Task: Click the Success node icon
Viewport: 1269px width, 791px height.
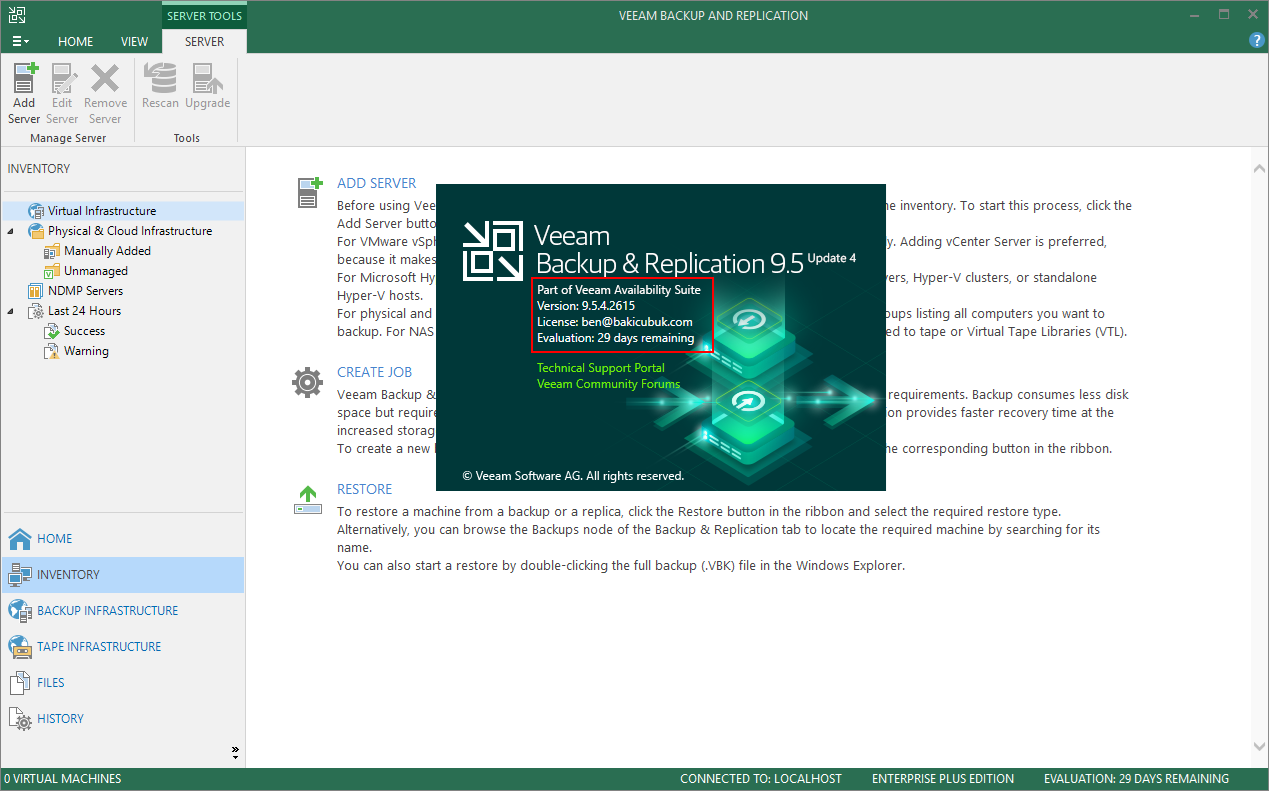Action: point(52,331)
